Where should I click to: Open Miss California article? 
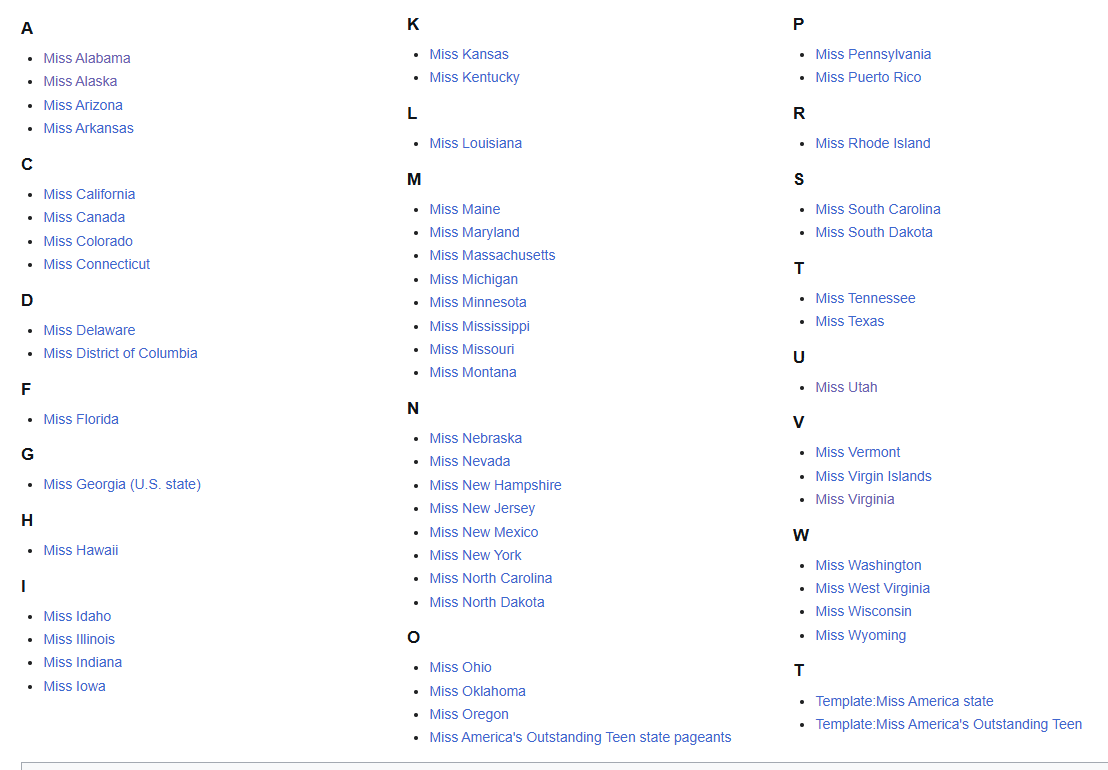[x=89, y=194]
